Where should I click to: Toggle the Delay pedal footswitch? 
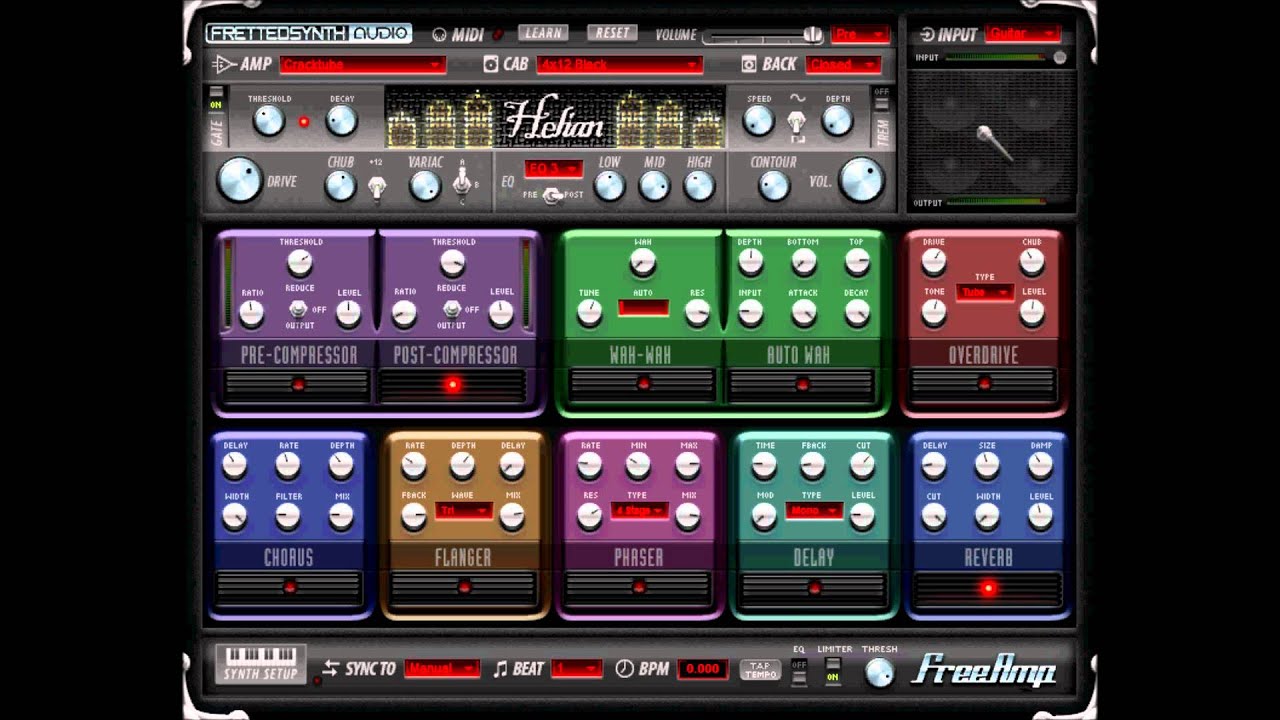click(x=813, y=588)
